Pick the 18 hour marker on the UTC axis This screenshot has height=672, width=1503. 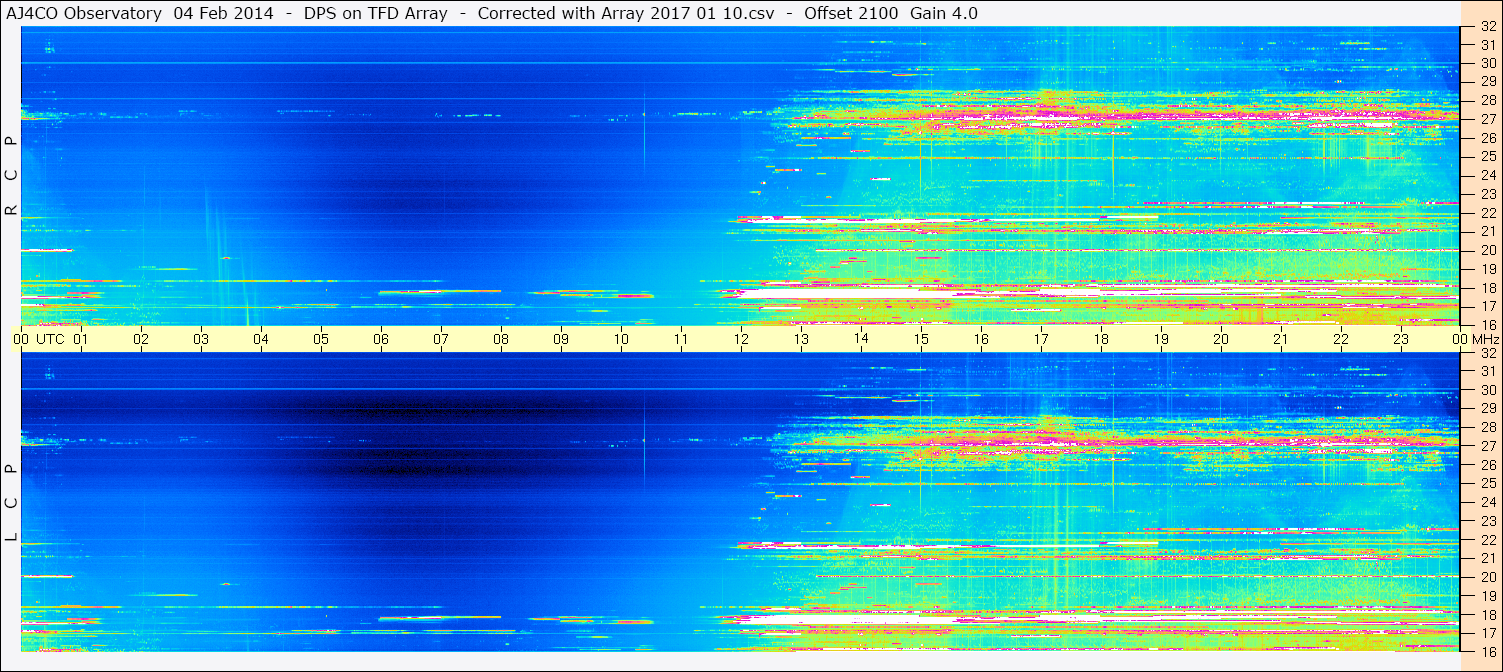[x=1101, y=339]
